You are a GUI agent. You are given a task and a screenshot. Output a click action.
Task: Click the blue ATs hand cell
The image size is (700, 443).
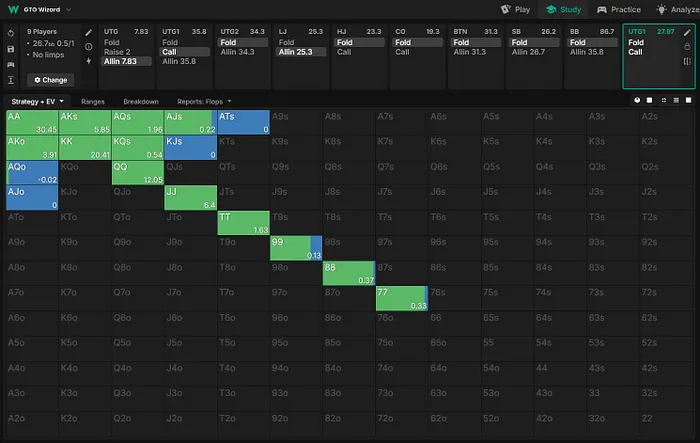(x=243, y=122)
